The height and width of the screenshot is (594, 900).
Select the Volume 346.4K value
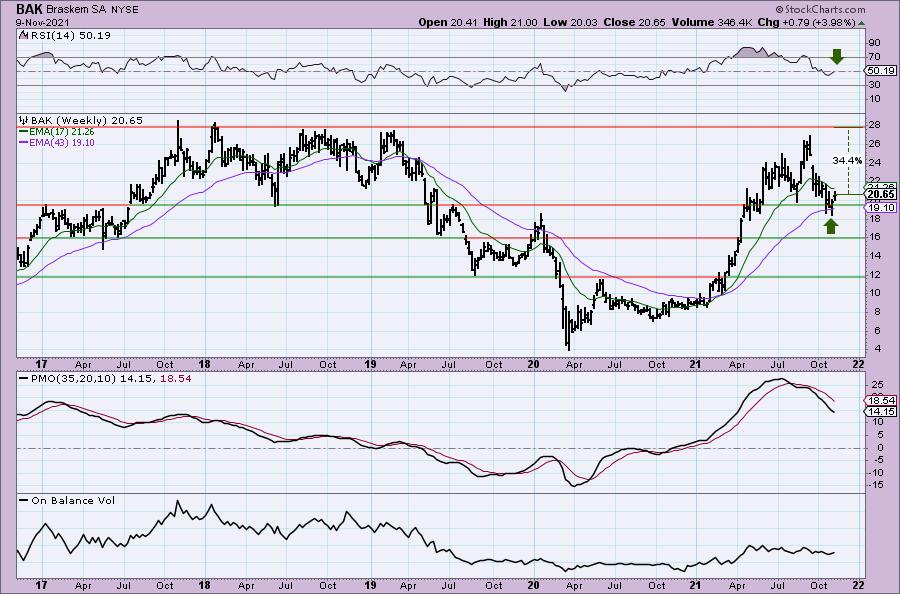coord(711,22)
